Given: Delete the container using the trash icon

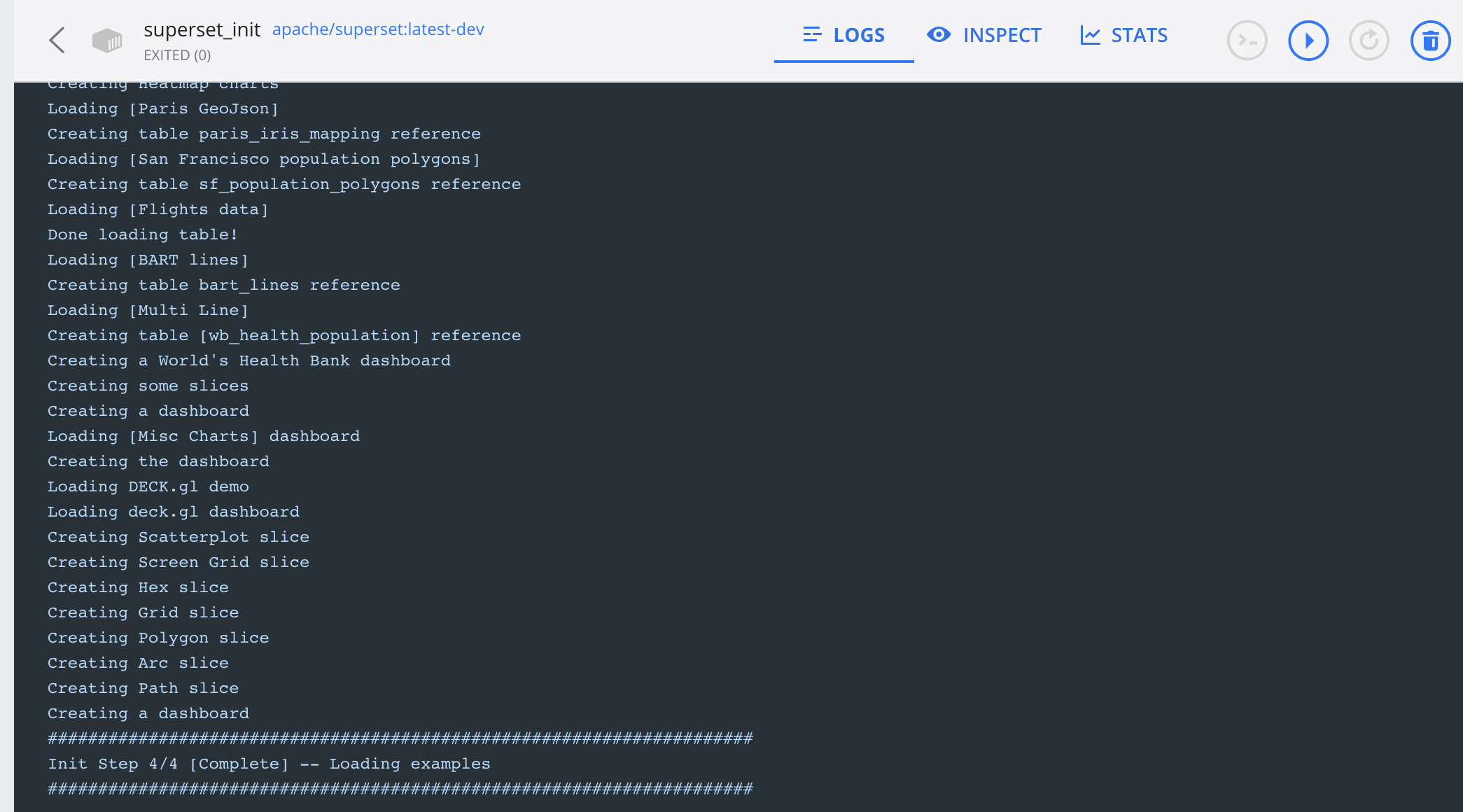Looking at the screenshot, I should [x=1430, y=40].
